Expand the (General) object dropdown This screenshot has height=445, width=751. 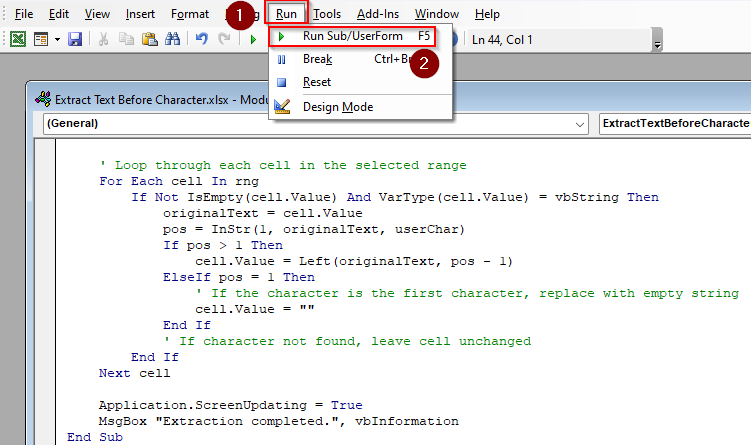click(x=580, y=125)
